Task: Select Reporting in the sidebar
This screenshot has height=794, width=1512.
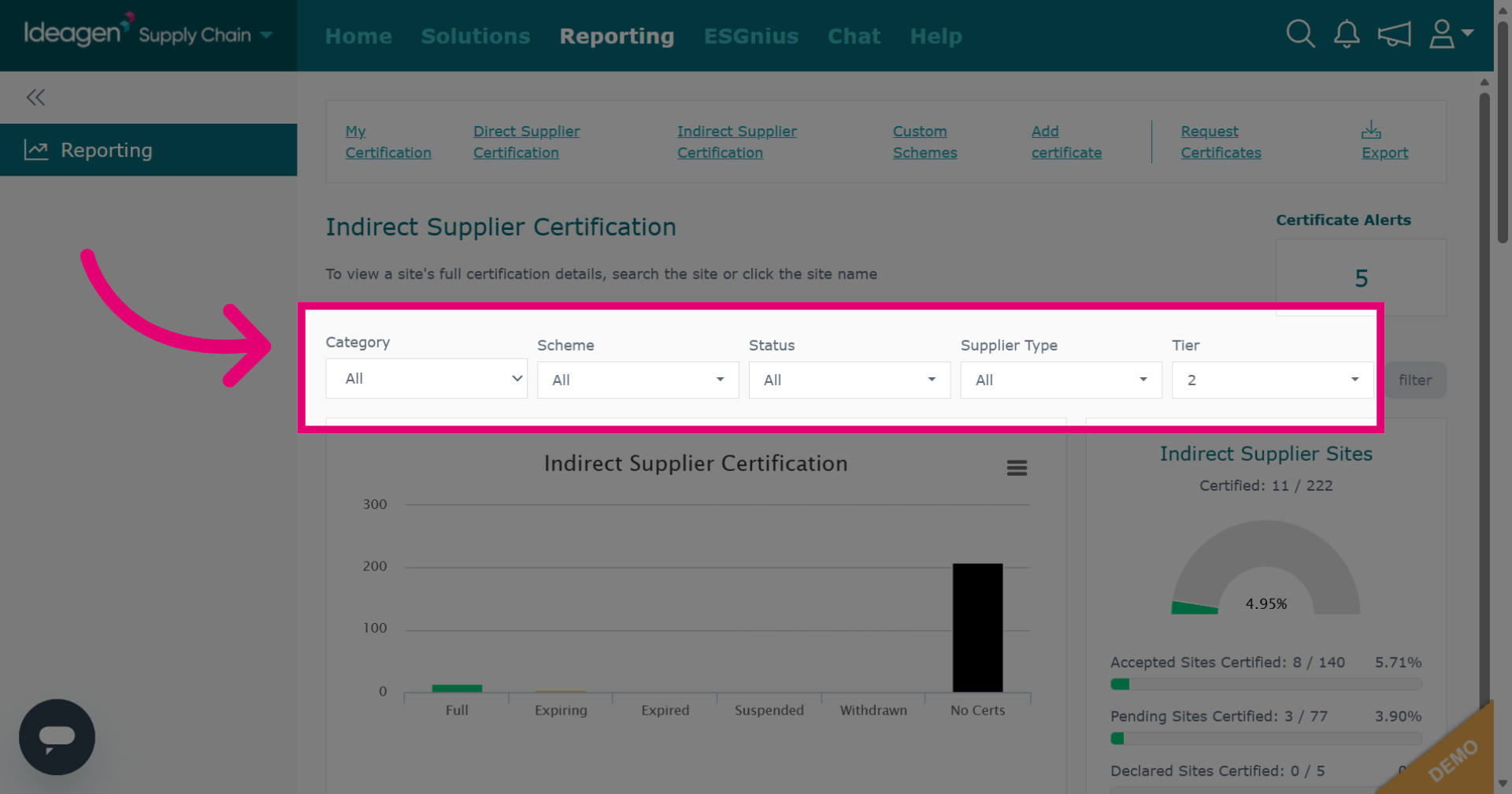Action: coord(149,150)
